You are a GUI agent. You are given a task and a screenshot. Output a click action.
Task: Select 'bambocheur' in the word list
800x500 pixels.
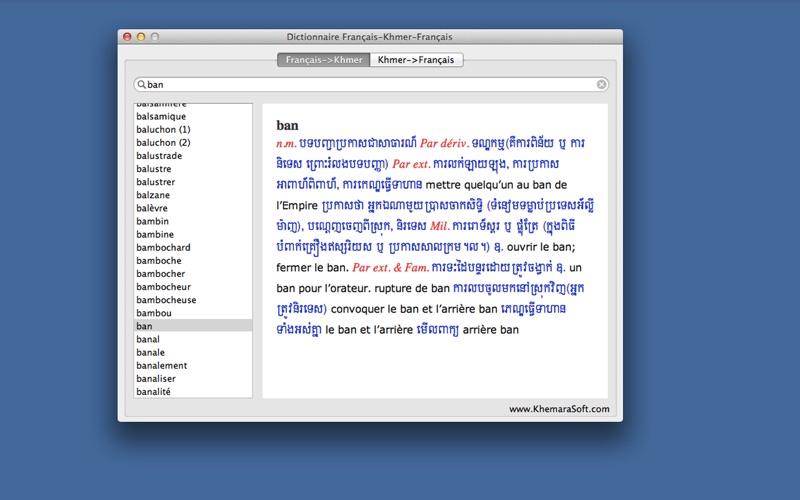pyautogui.click(x=193, y=287)
